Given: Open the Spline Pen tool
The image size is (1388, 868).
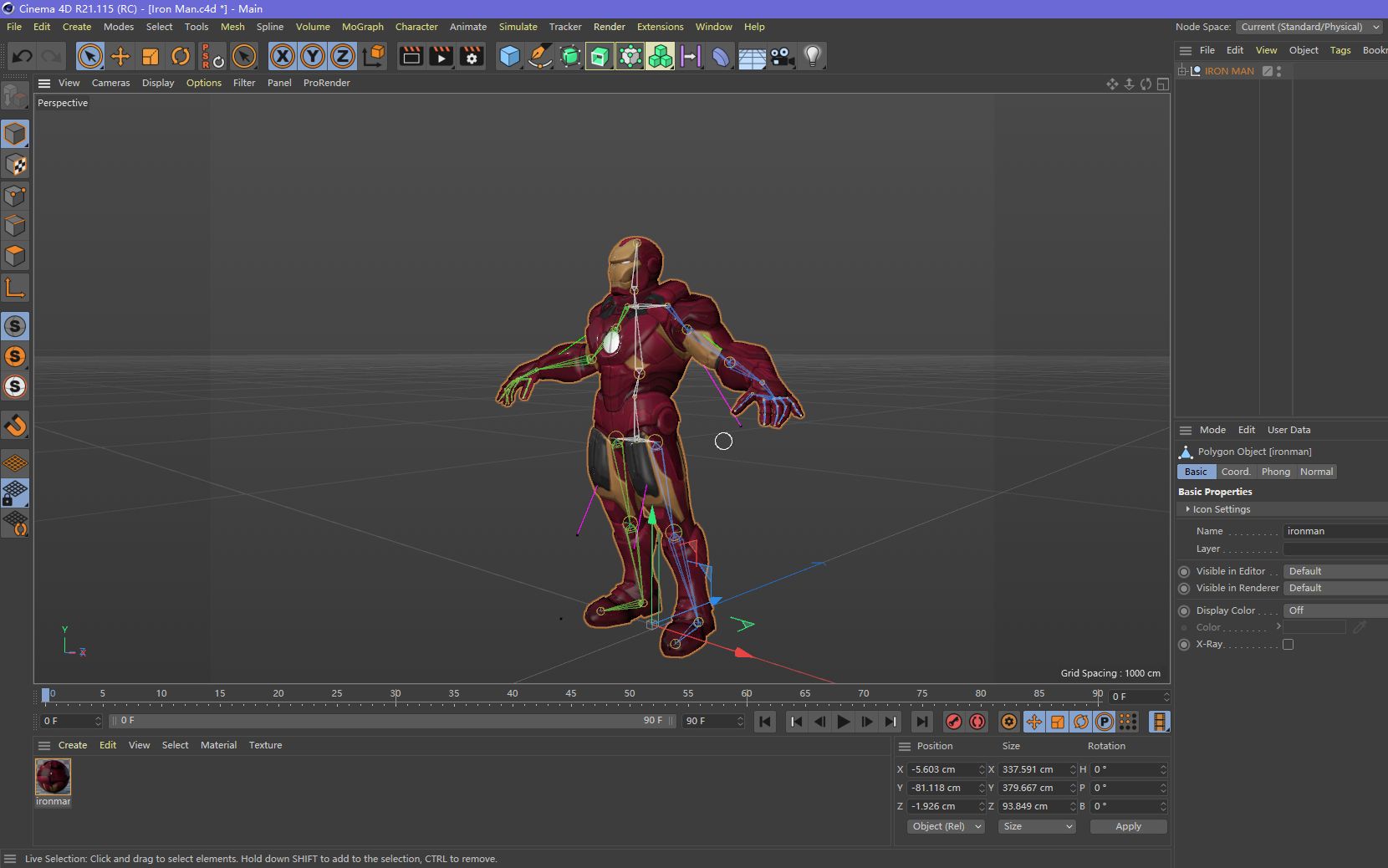Looking at the screenshot, I should pos(540,57).
